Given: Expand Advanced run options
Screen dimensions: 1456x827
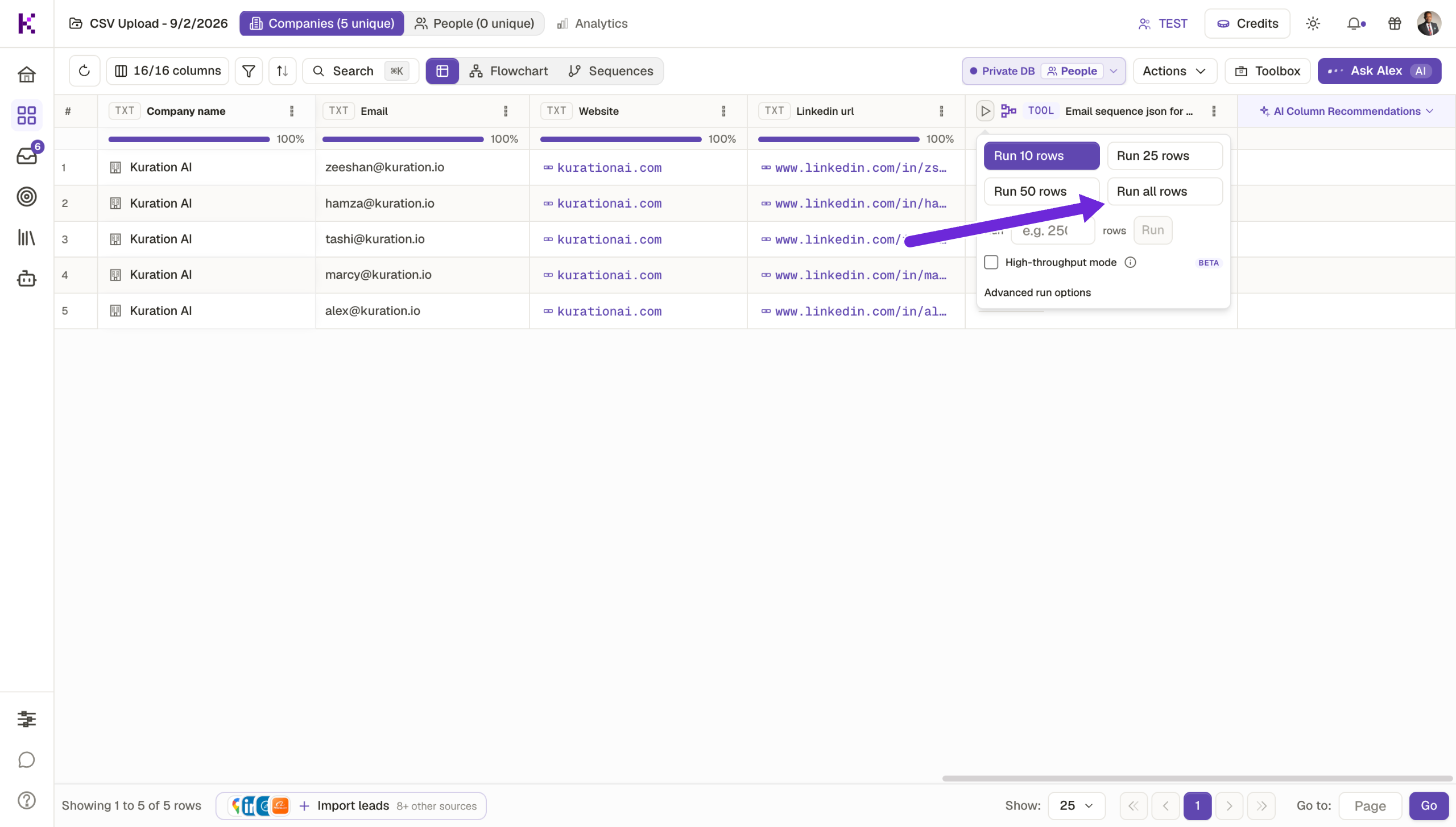Looking at the screenshot, I should pyautogui.click(x=1037, y=292).
